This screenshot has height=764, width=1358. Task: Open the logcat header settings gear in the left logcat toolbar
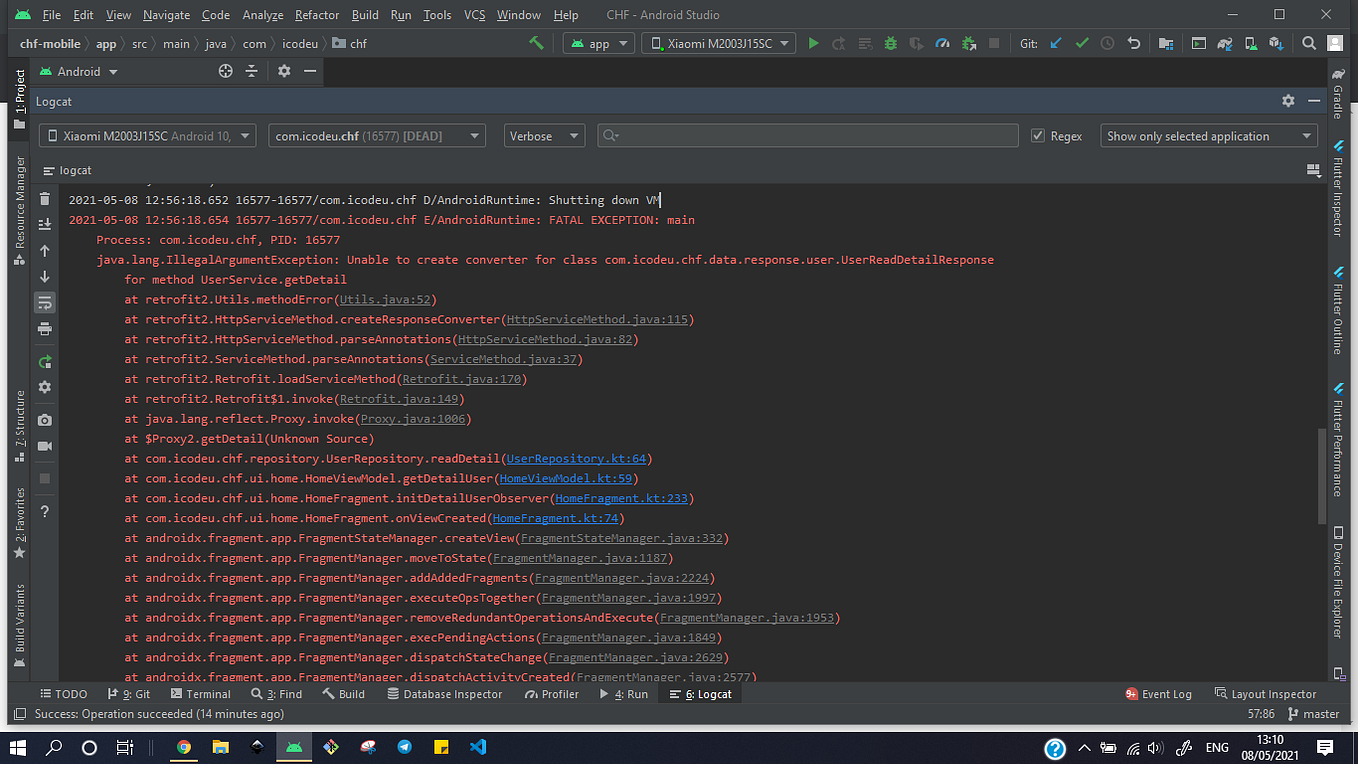coord(45,387)
